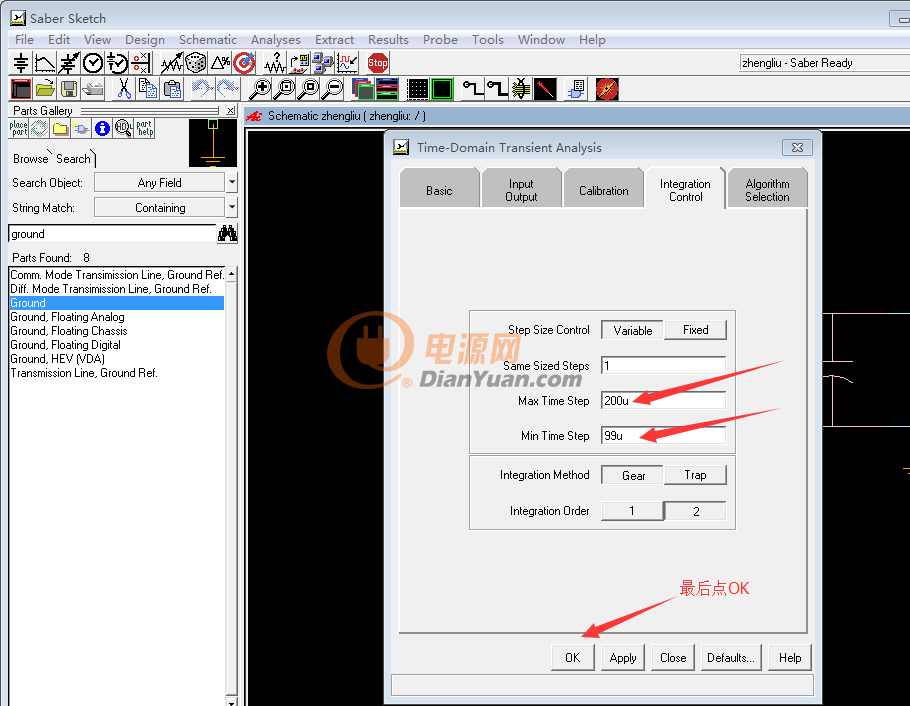This screenshot has height=706, width=910.
Task: Click the Same Sized Steps field
Action: tap(663, 366)
